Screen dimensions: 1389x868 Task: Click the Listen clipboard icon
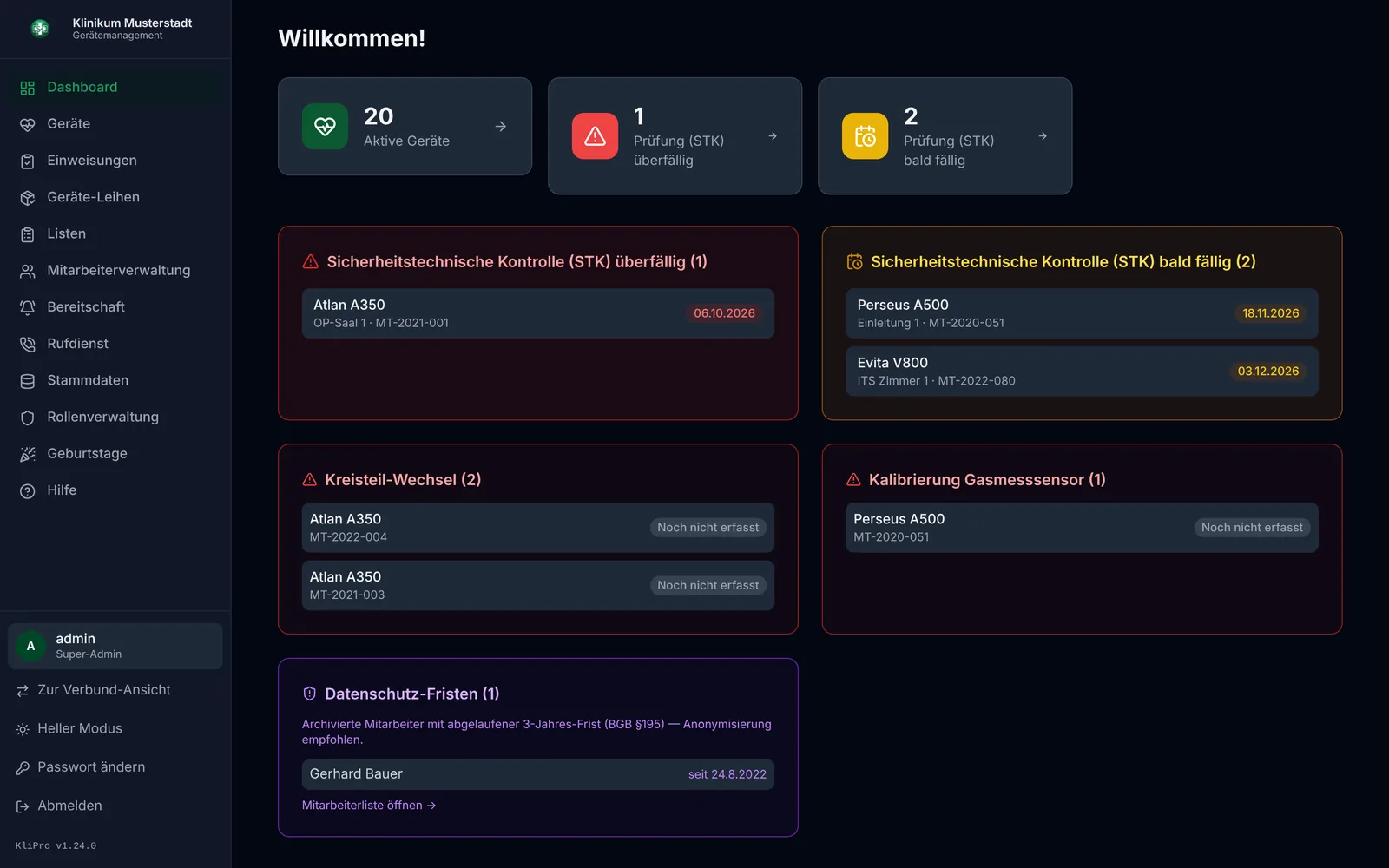click(28, 234)
